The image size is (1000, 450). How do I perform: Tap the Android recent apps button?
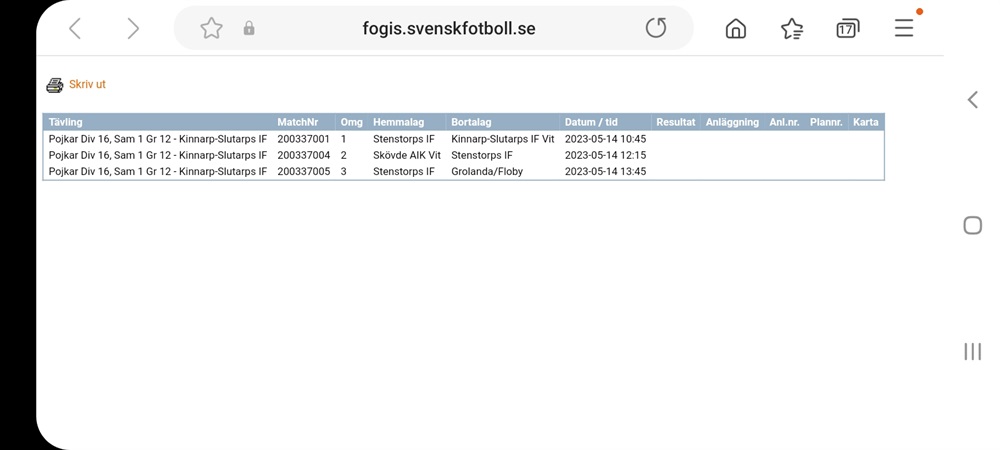point(973,351)
